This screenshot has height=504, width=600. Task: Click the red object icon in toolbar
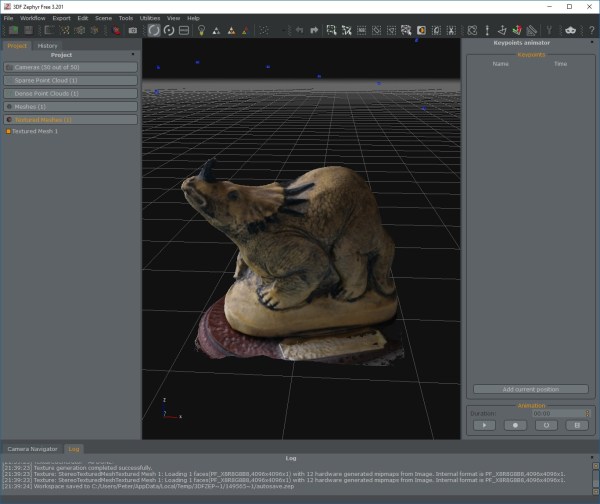pos(117,30)
